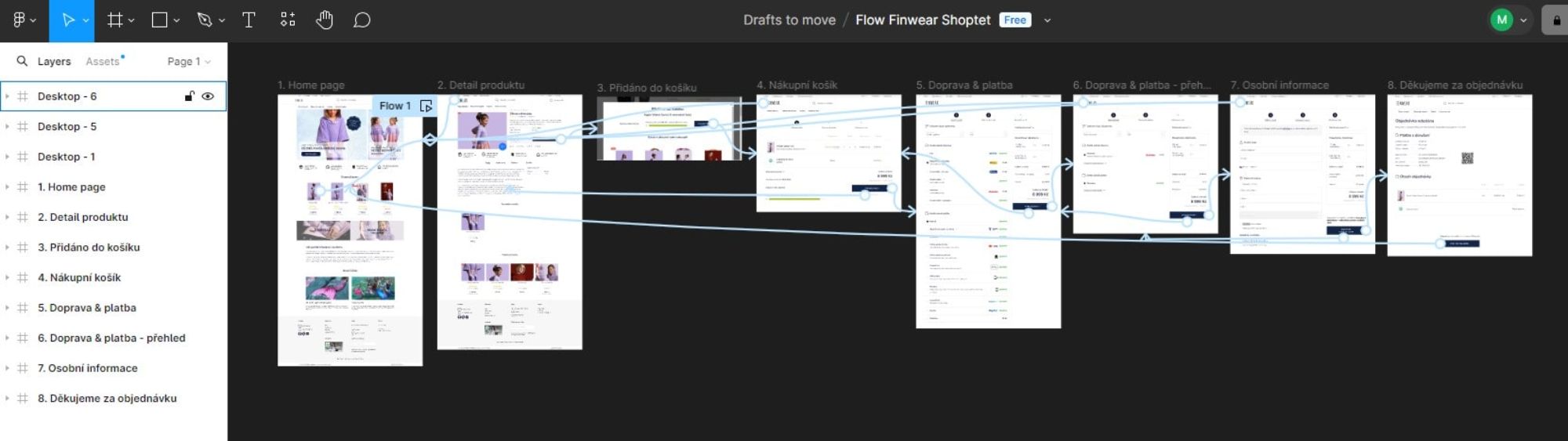1568x441 pixels.
Task: Select canvas frame title 7. Osobní informace
Action: point(1279,85)
